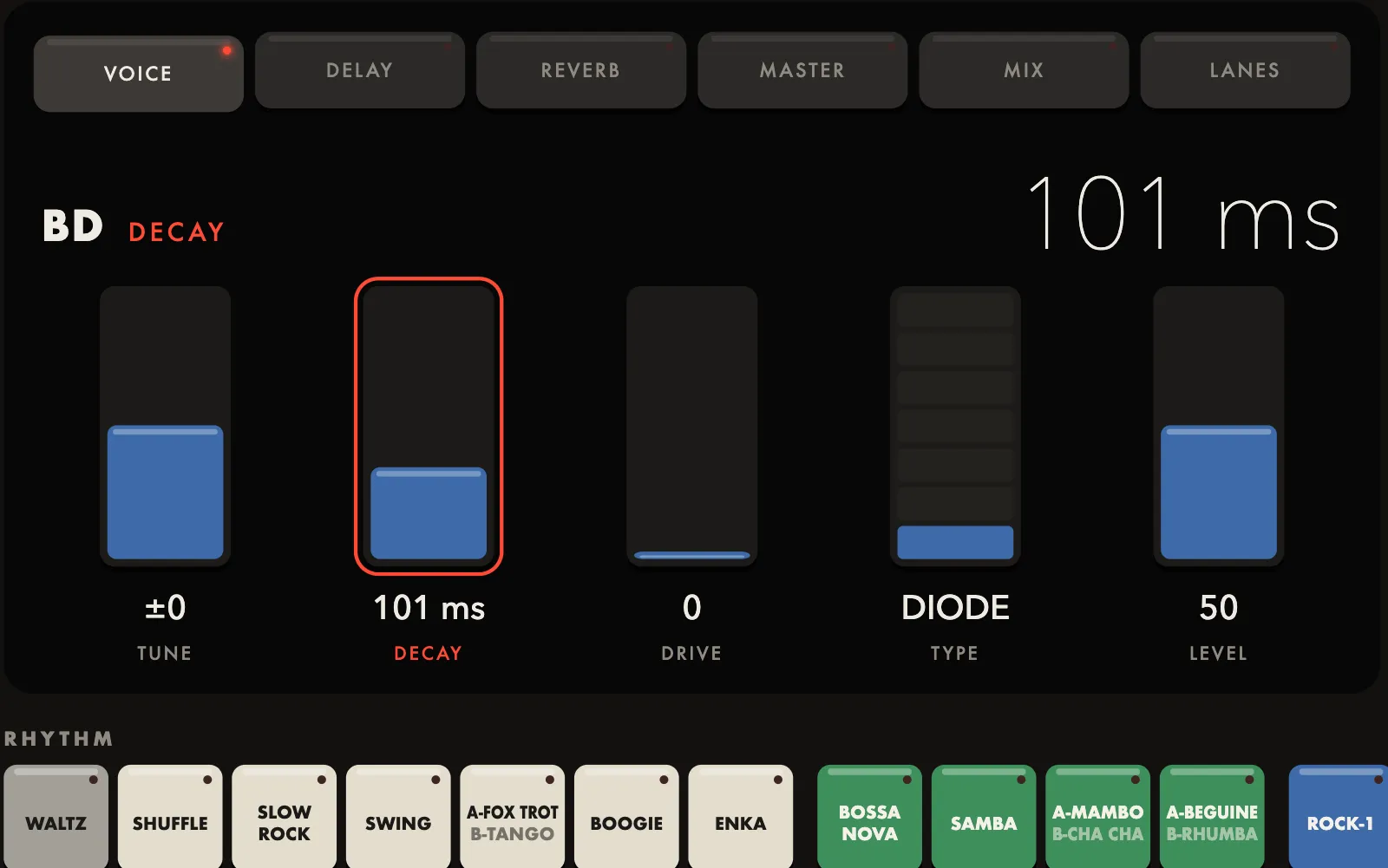Select the ROCK-1 rhythm button
1388x868 pixels.
coord(1339,817)
